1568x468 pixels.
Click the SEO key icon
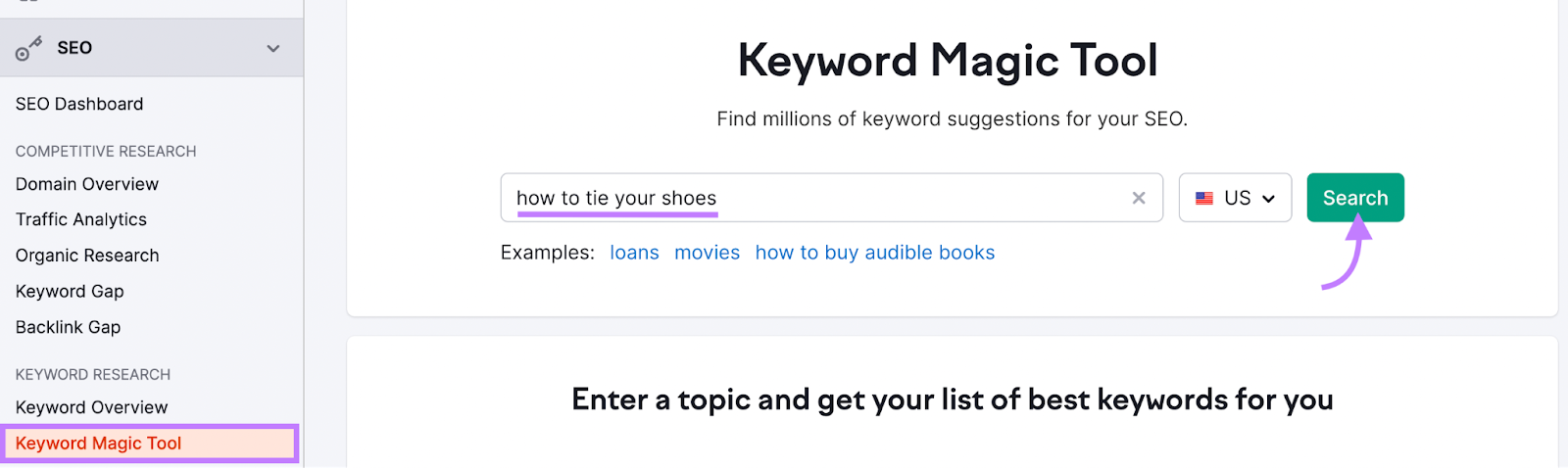coord(27,48)
